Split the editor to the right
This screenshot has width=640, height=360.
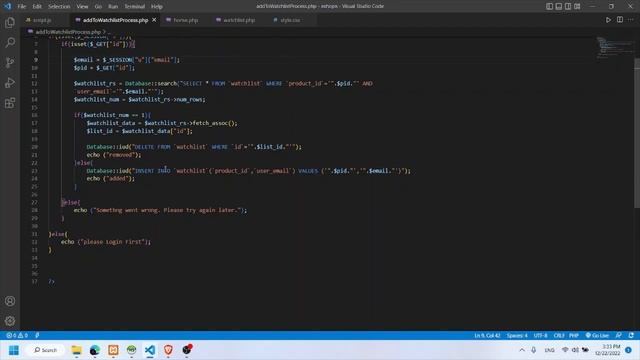pyautogui.click(x=620, y=20)
